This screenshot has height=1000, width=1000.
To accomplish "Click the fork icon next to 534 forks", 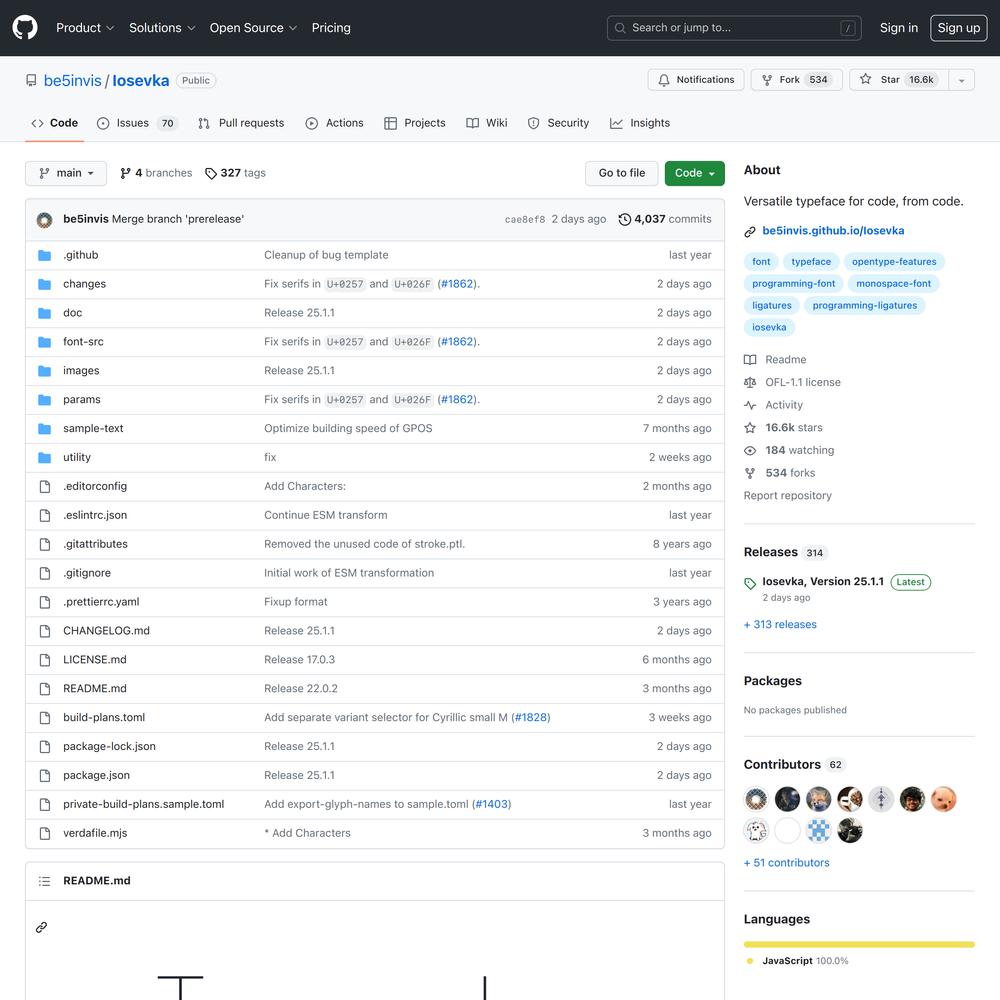I will pos(750,473).
